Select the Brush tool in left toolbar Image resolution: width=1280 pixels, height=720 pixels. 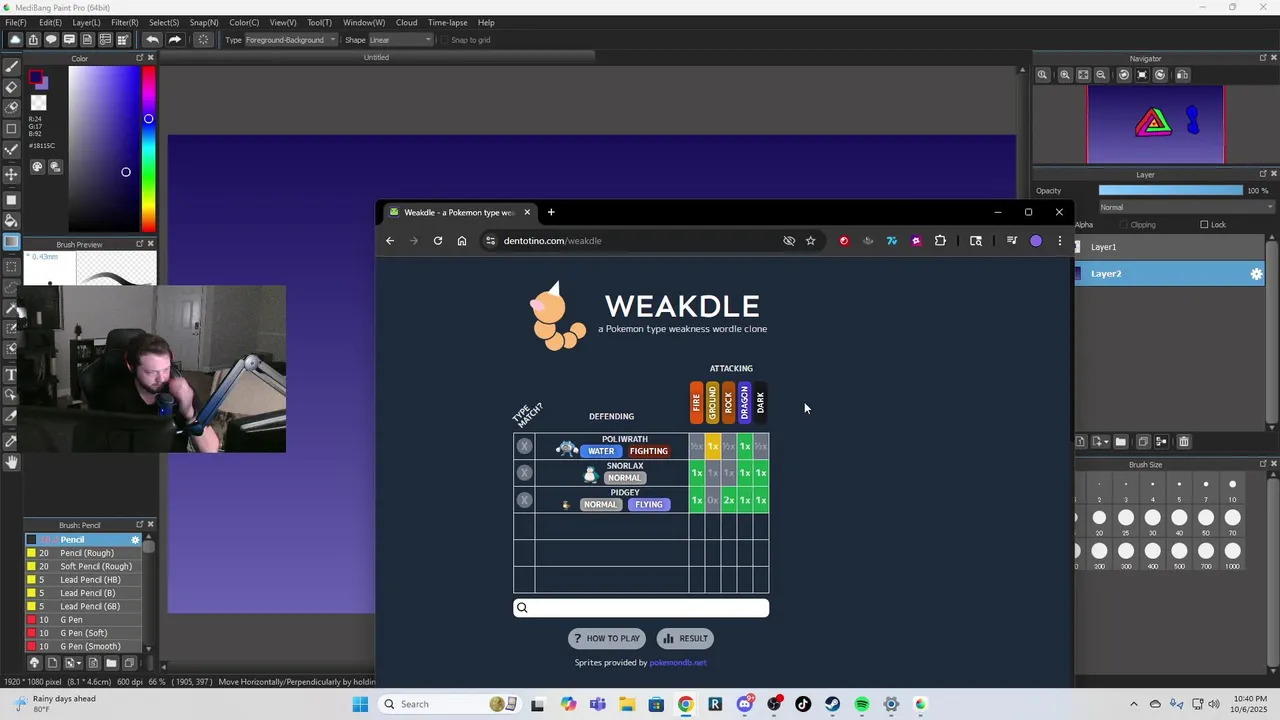coord(11,66)
